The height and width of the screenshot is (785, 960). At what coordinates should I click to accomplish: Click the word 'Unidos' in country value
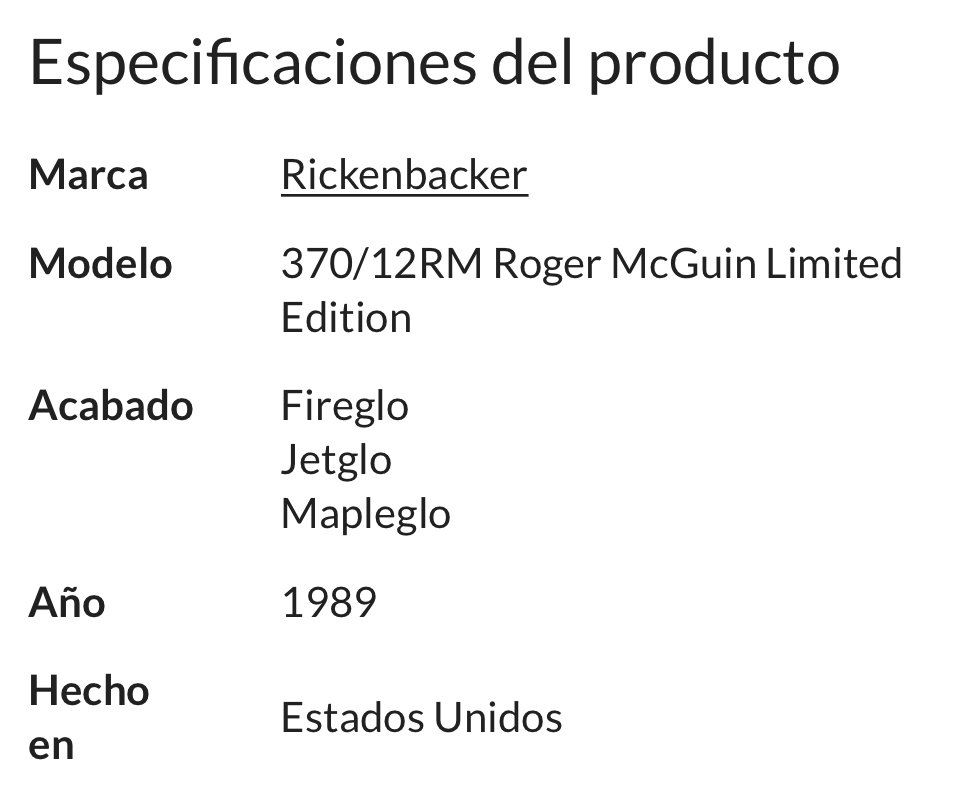(499, 717)
